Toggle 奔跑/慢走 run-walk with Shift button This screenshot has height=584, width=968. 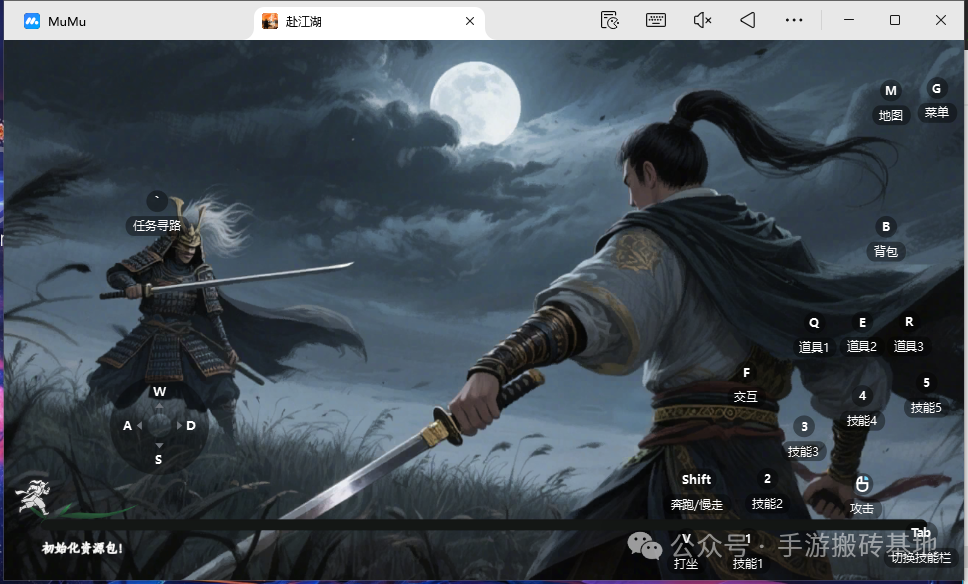[x=696, y=481]
